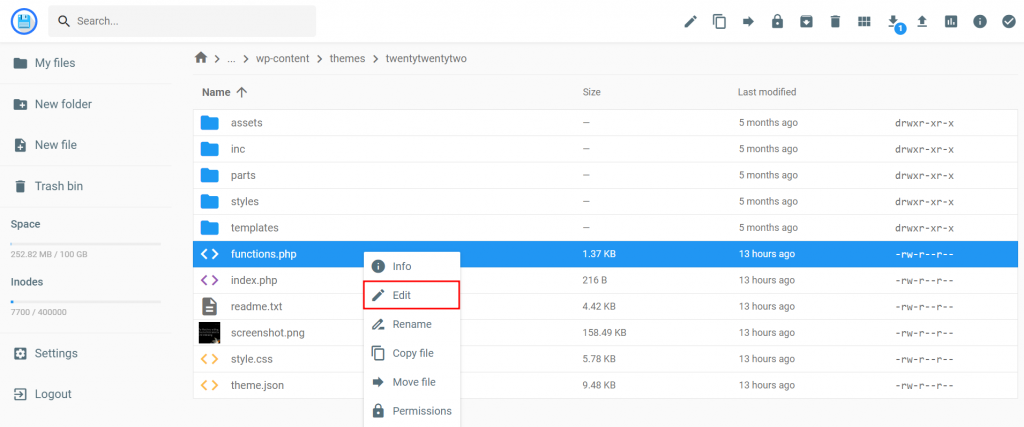Image resolution: width=1024 pixels, height=427 pixels.
Task: Toggle grid view layout
Action: (x=864, y=21)
